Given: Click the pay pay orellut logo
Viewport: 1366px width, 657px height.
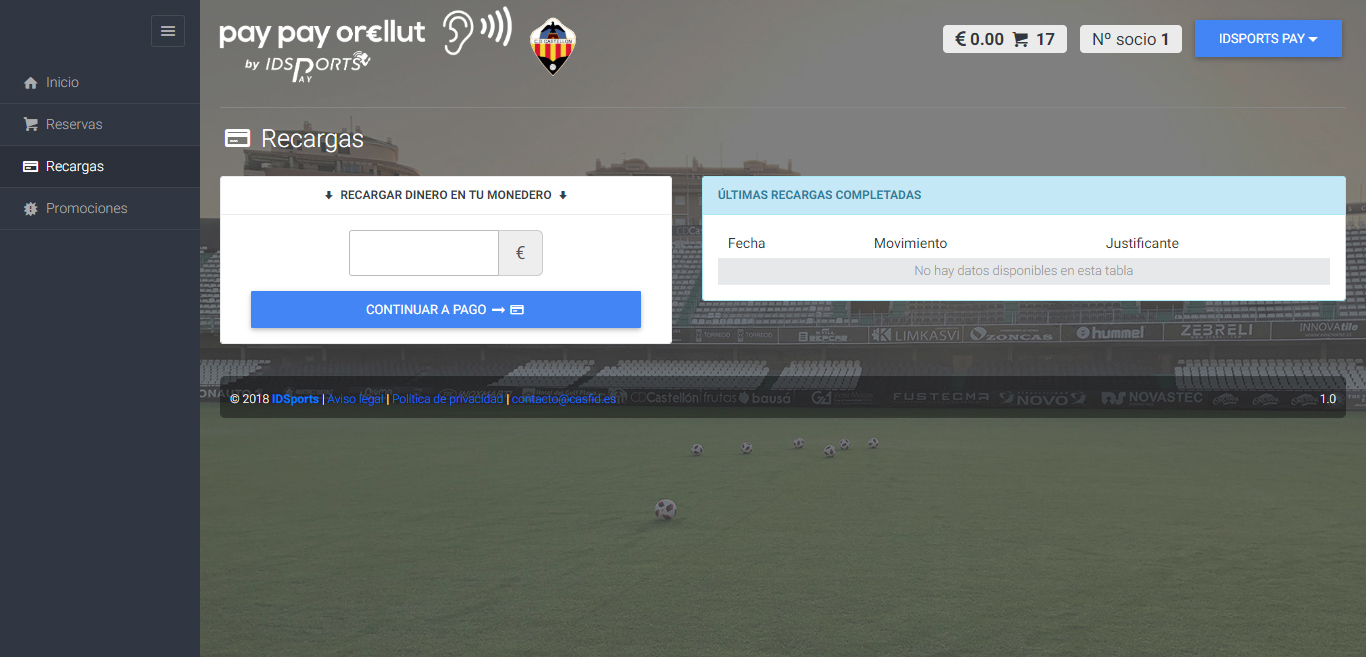Looking at the screenshot, I should tap(366, 46).
